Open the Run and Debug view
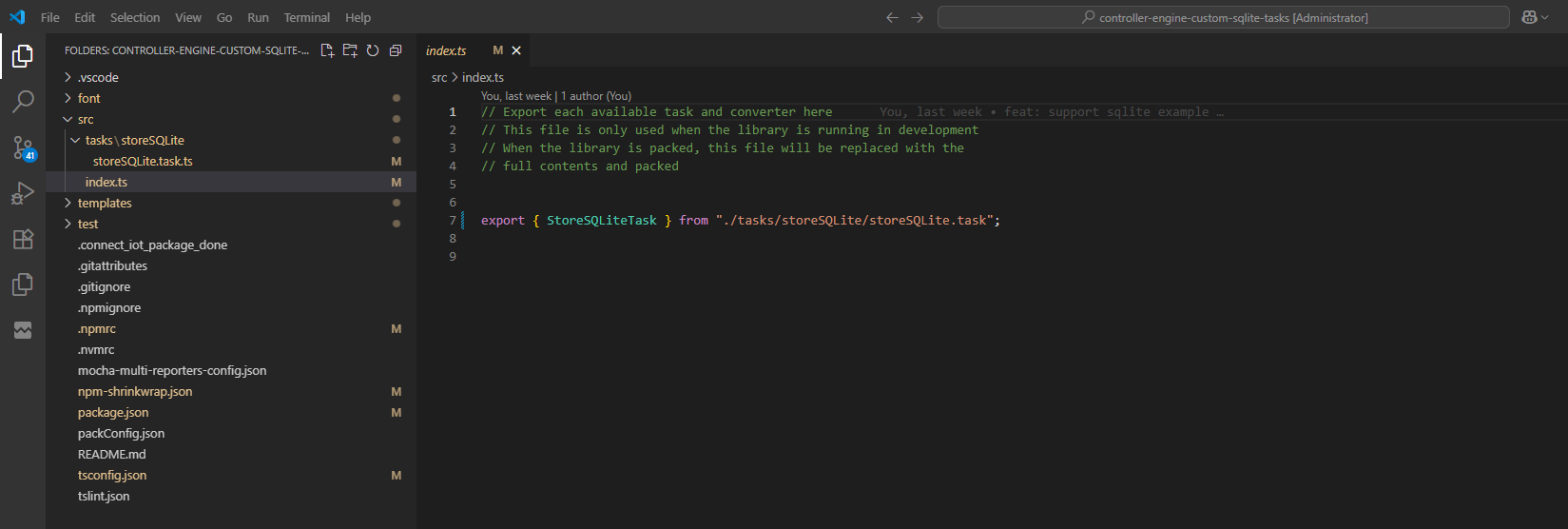 point(23,193)
